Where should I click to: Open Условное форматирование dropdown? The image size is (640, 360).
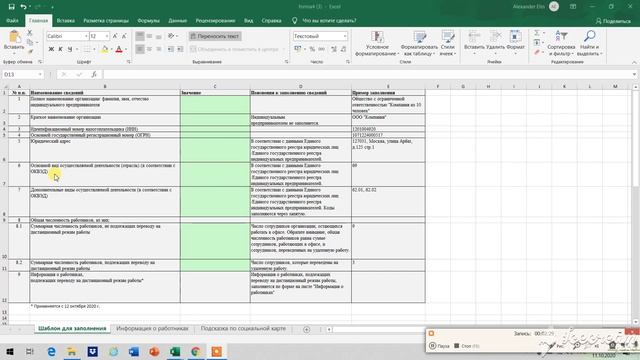click(377, 43)
